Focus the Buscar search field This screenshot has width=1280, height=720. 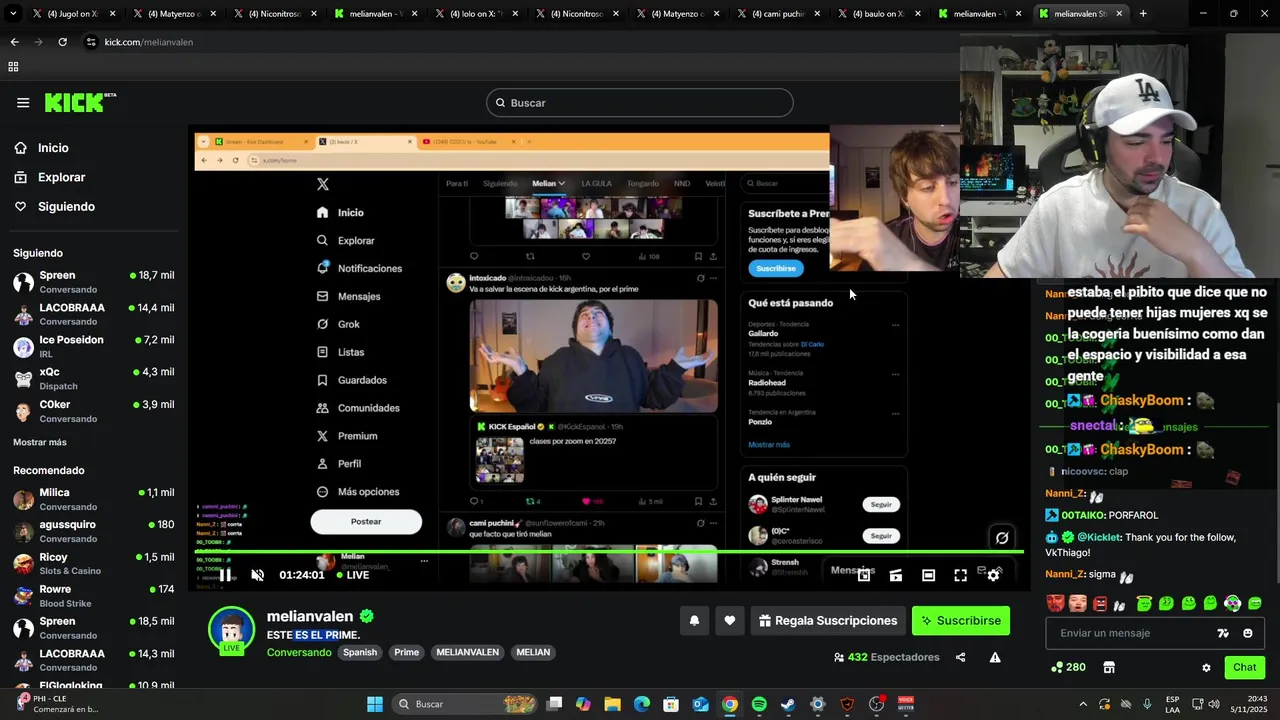(x=640, y=103)
